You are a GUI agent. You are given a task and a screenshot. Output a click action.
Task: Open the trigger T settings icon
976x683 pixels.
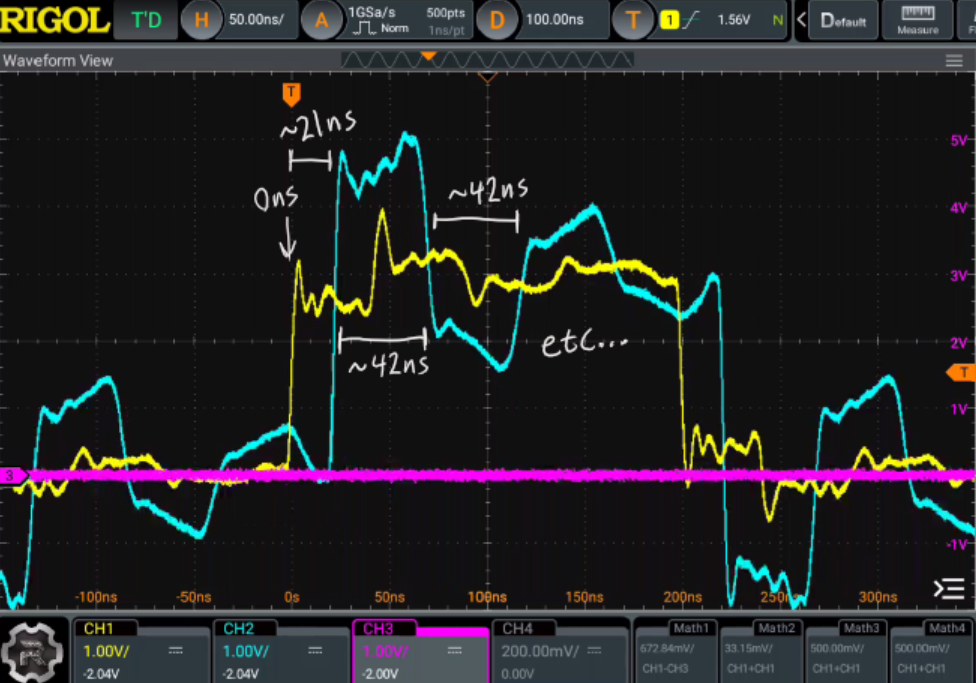(632, 20)
